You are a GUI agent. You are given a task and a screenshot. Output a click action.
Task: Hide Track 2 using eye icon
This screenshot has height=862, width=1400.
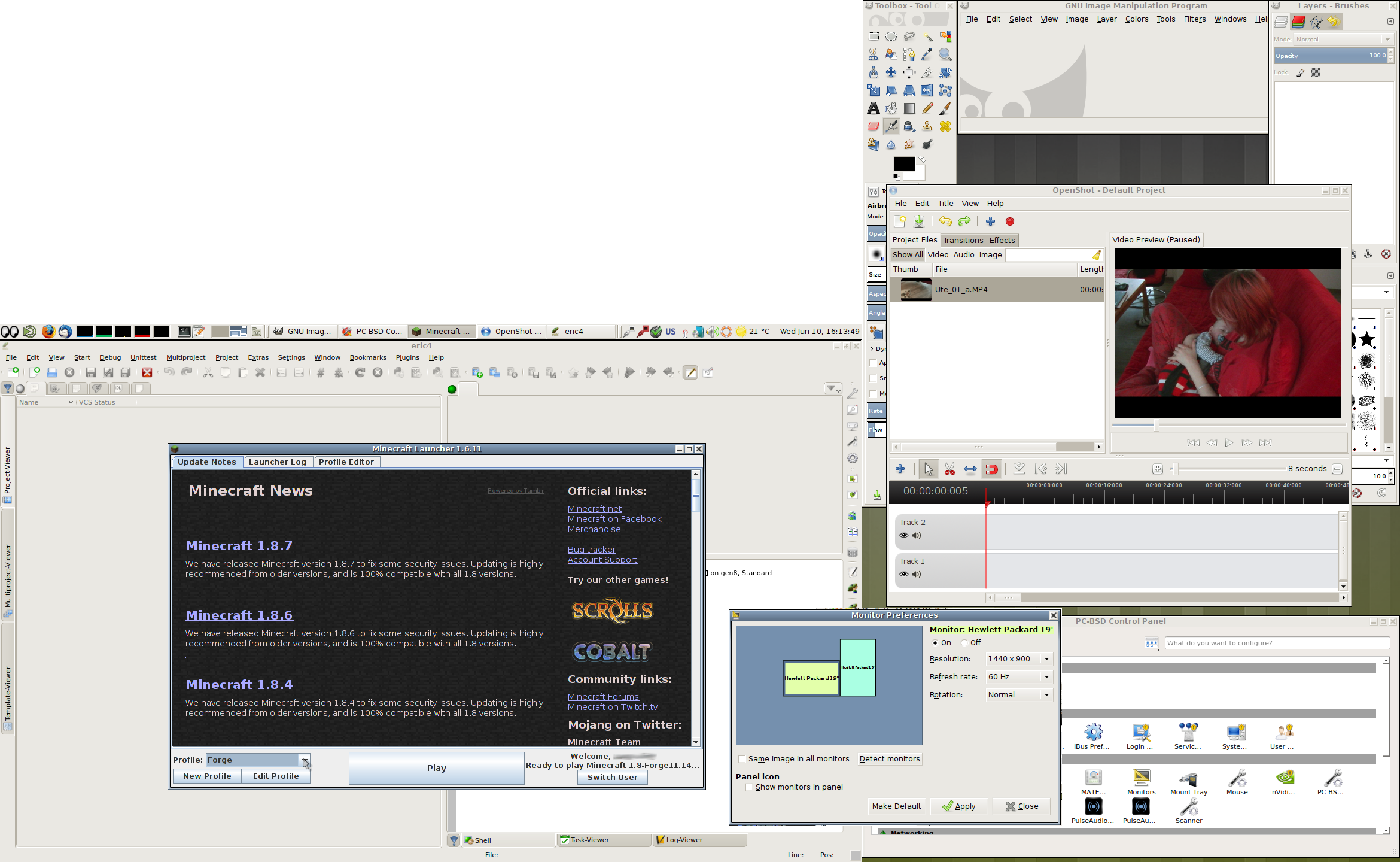click(x=903, y=536)
